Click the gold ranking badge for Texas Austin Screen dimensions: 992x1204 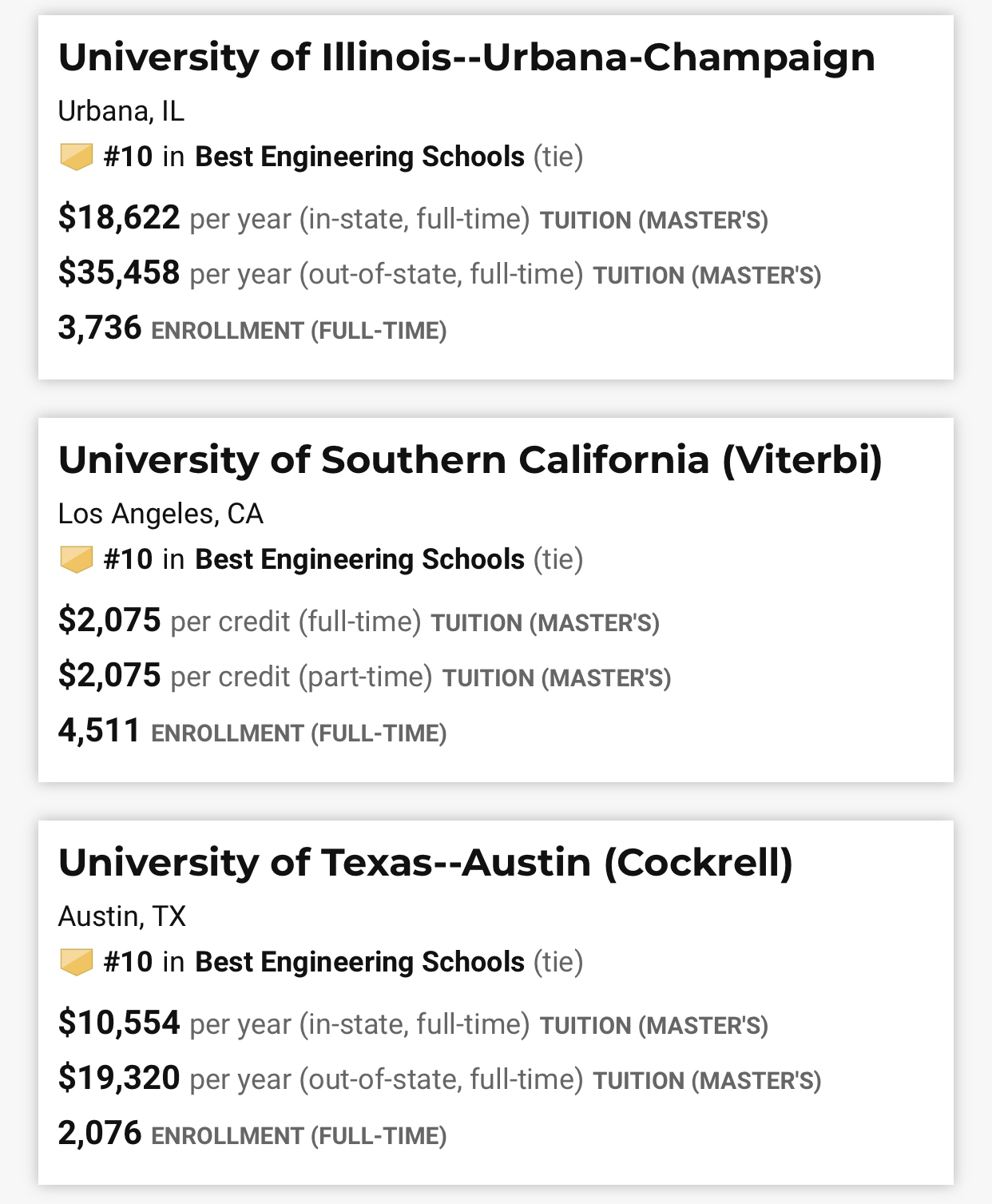[77, 962]
